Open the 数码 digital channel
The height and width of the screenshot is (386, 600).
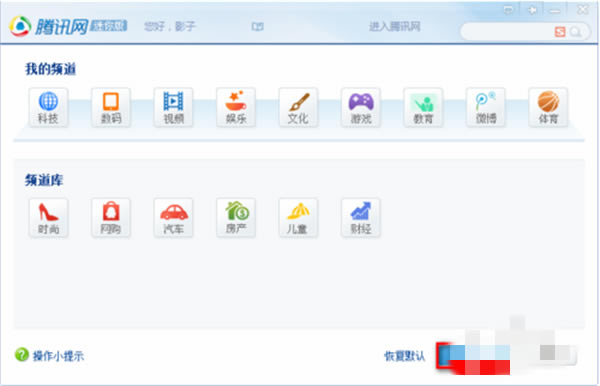click(x=111, y=107)
